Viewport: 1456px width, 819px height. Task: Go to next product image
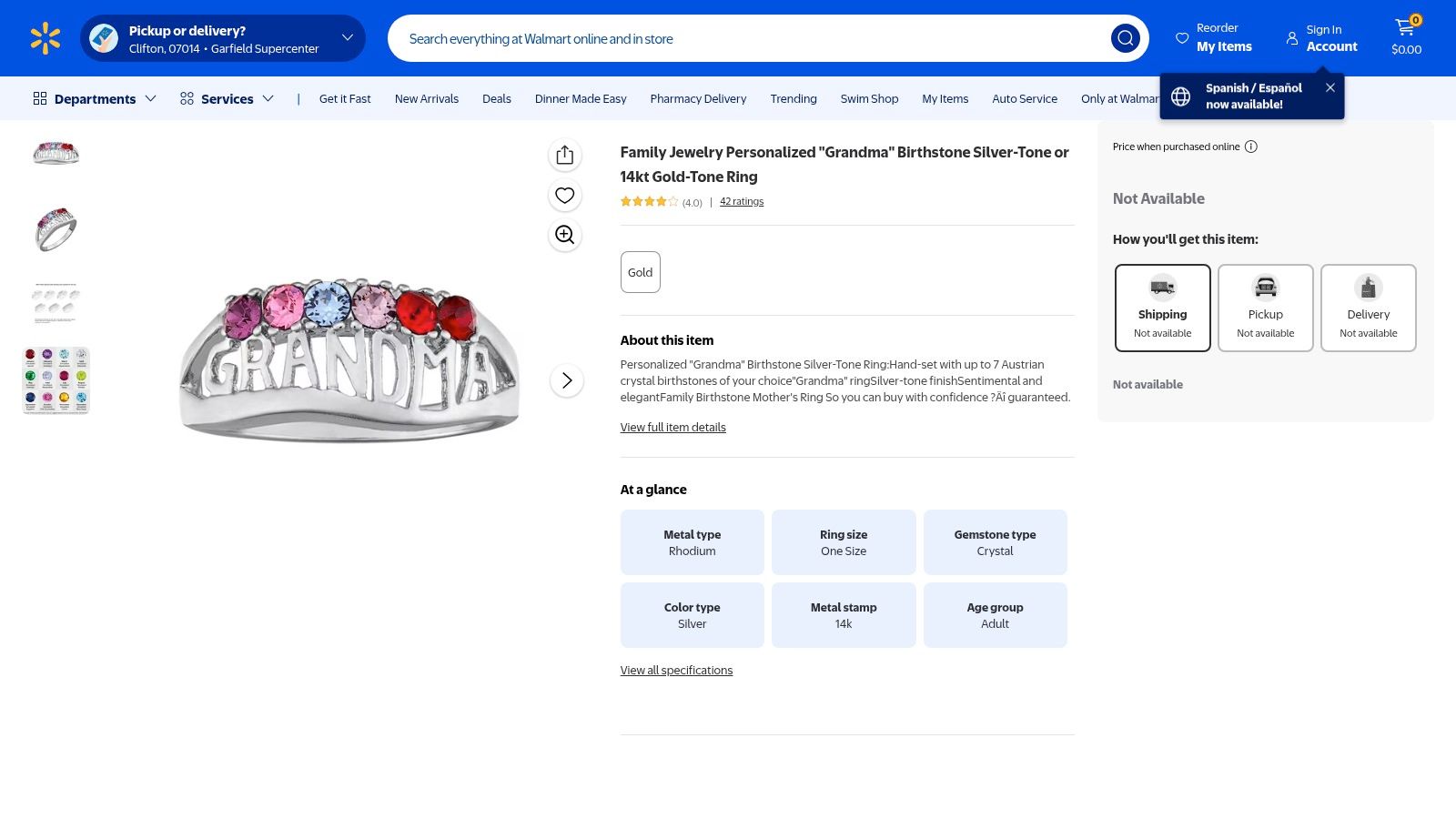pos(566,380)
